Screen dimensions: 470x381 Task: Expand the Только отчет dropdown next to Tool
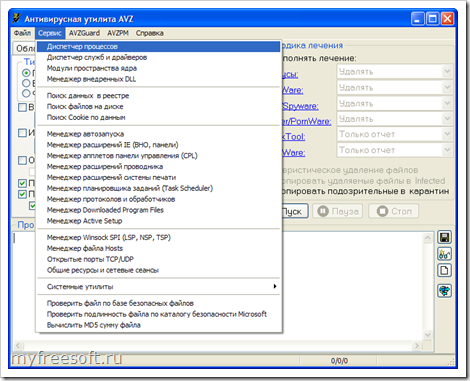(447, 134)
